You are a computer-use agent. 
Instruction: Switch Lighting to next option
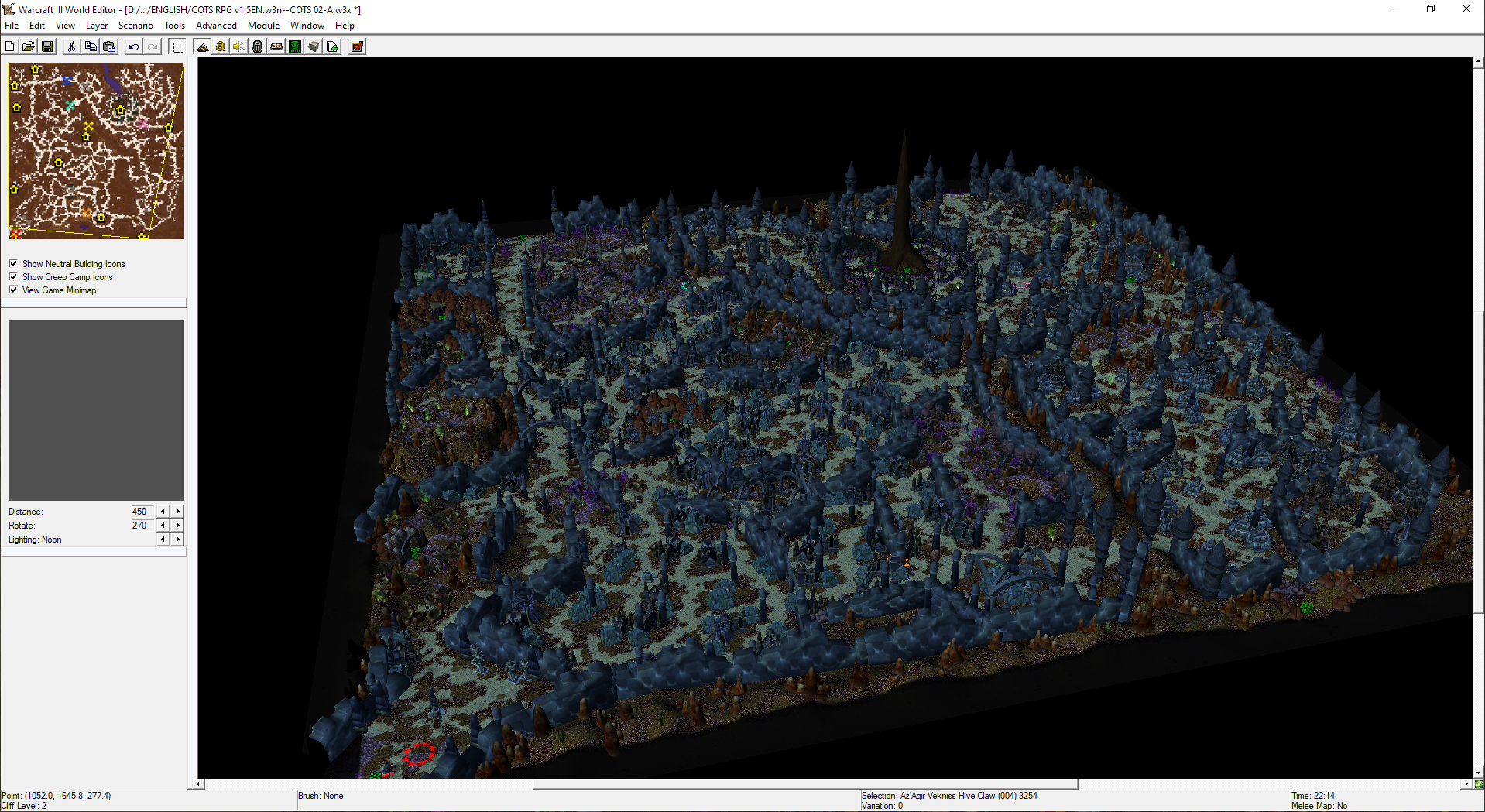[177, 539]
